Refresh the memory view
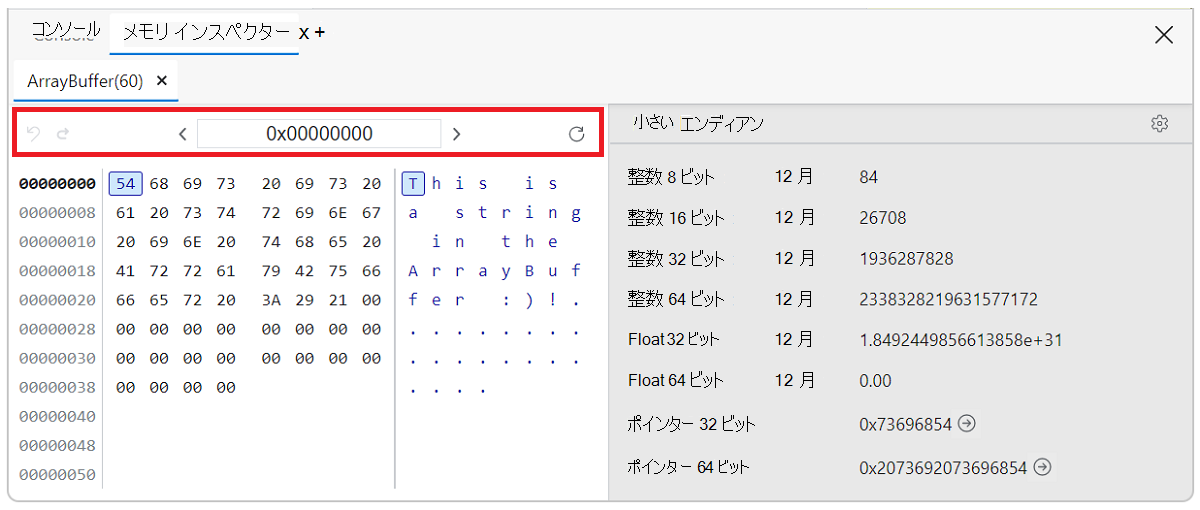Viewport: 1200px width, 510px height. [x=576, y=134]
